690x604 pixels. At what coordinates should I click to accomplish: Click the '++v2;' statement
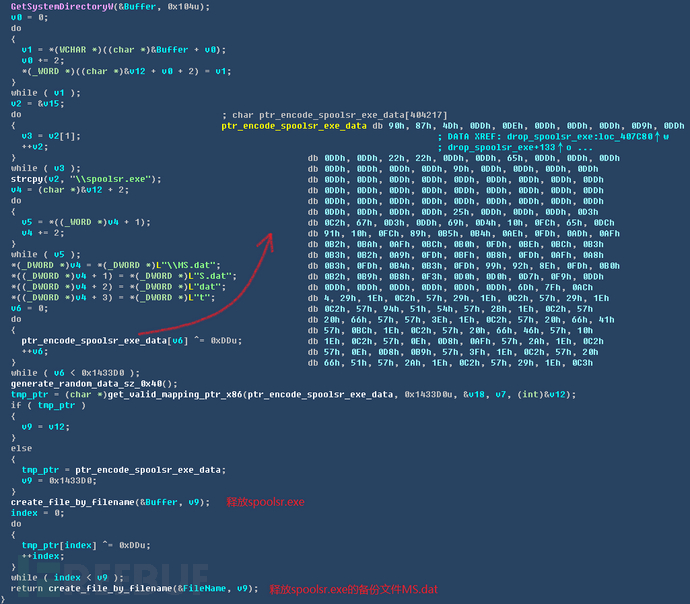(35, 147)
